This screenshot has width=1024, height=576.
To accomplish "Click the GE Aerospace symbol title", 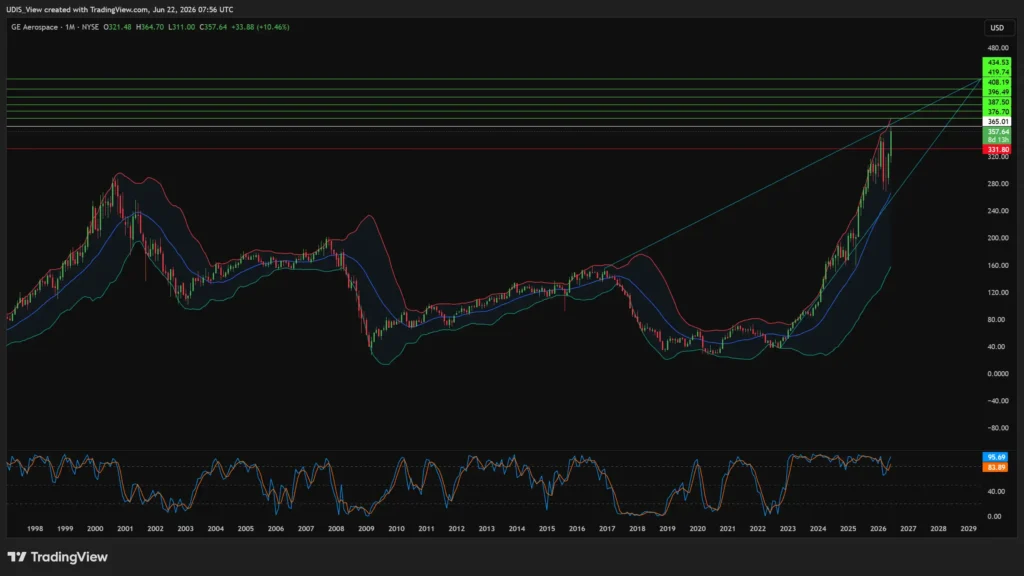I will pos(35,27).
